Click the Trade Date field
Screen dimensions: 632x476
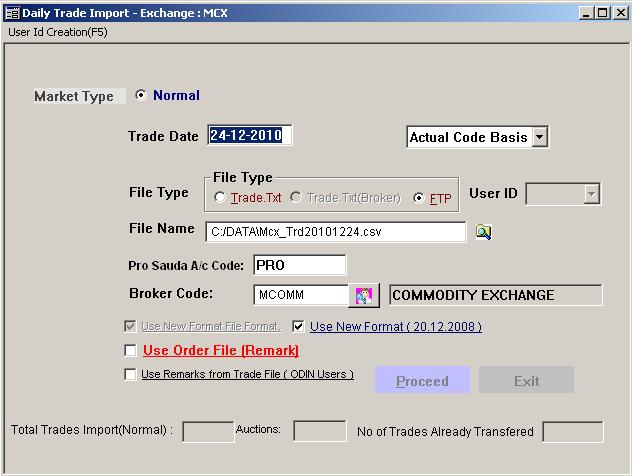pyautogui.click(x=250, y=136)
